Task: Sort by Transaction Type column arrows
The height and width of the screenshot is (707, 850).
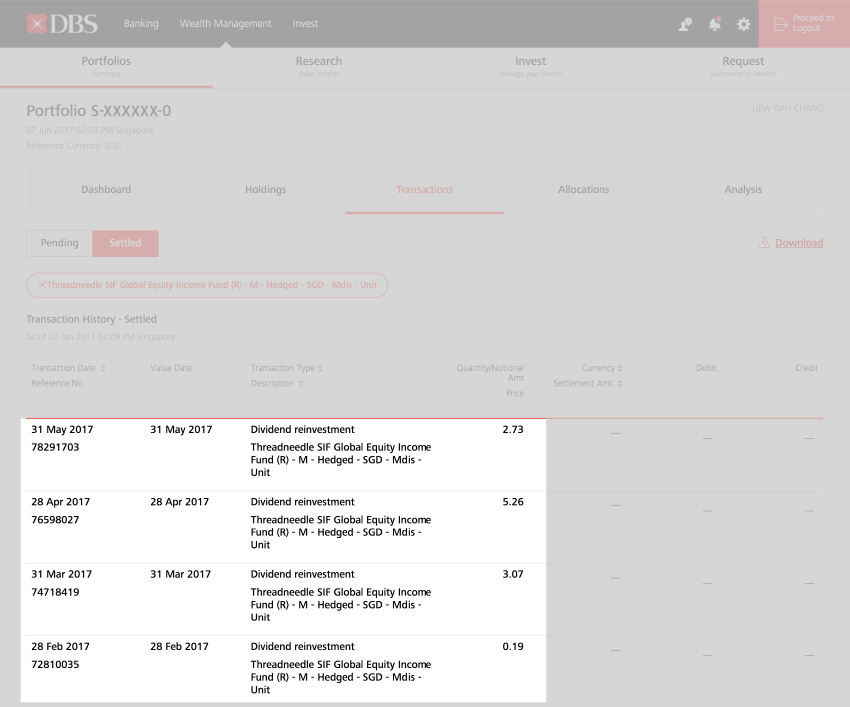Action: point(320,368)
